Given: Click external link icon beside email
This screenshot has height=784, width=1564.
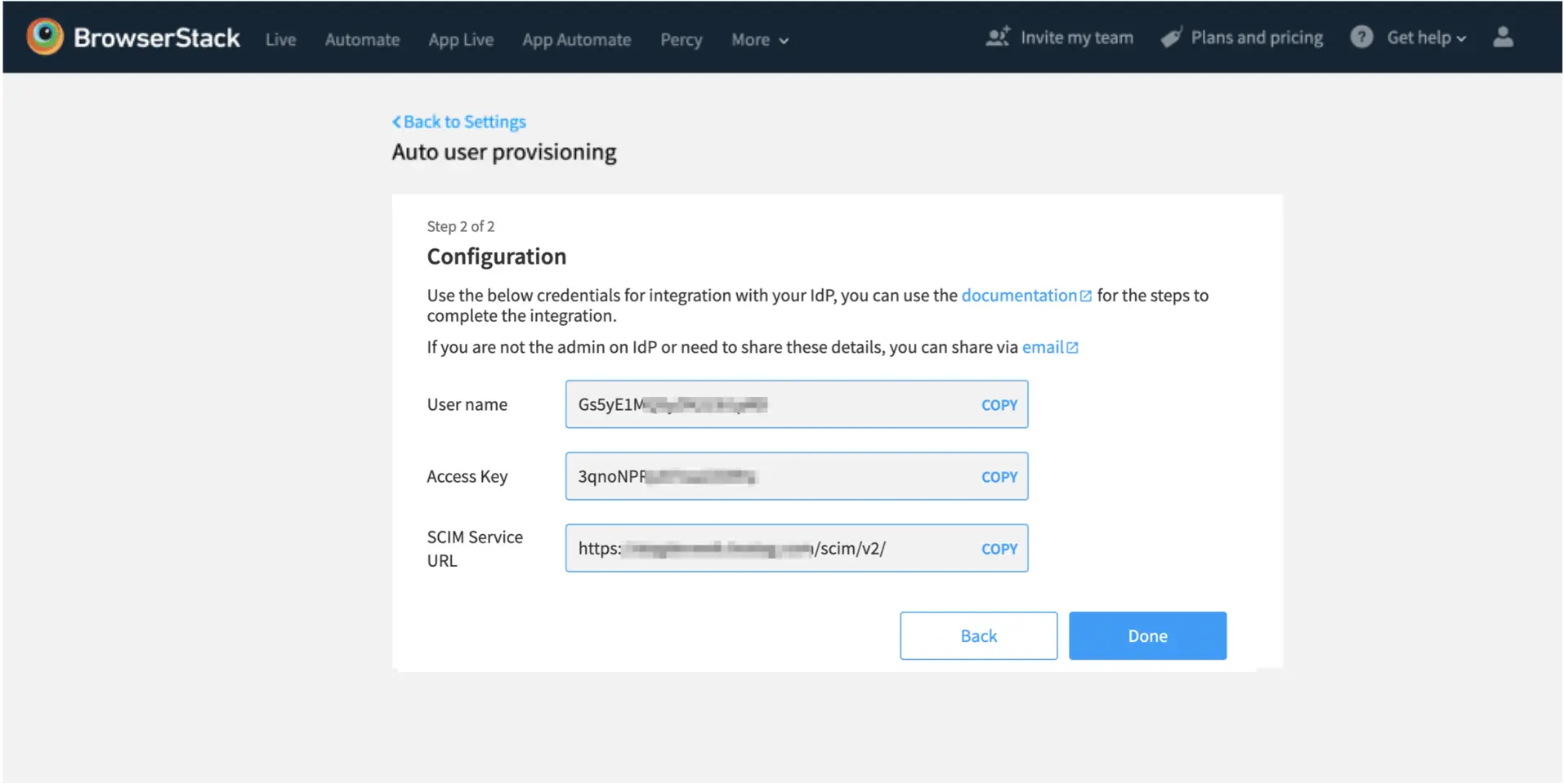Looking at the screenshot, I should [x=1072, y=348].
